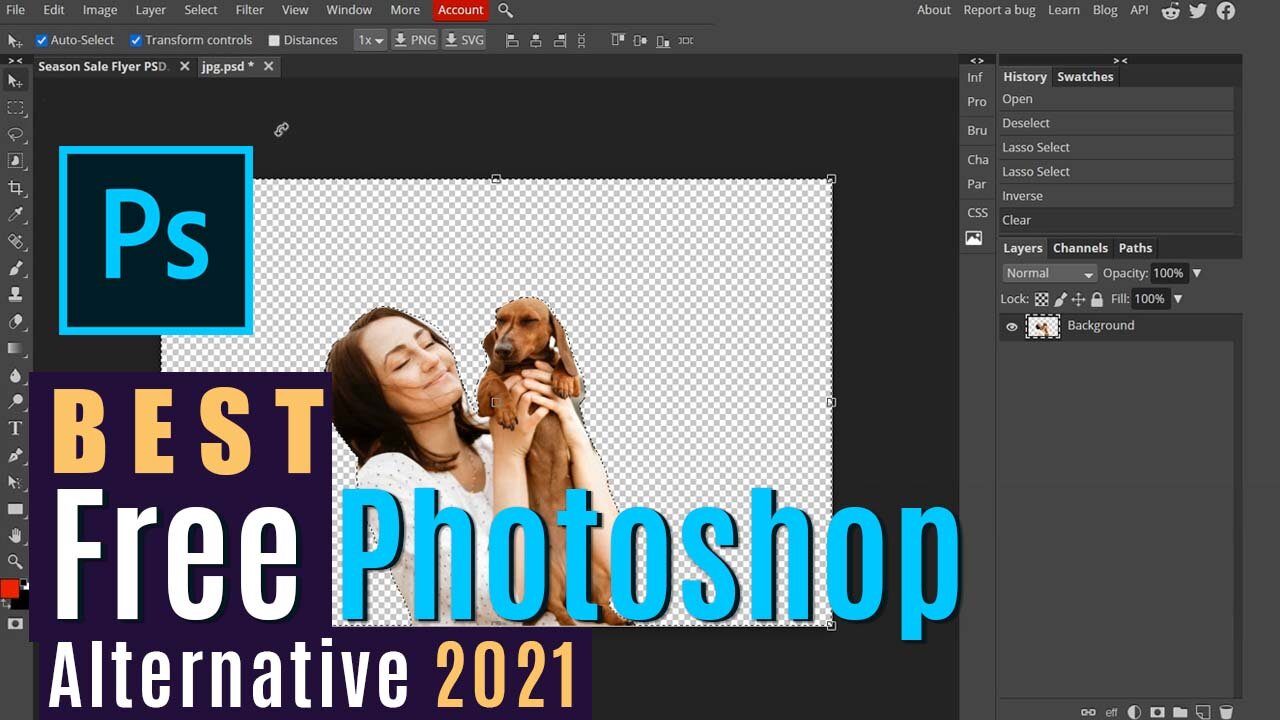Click the red Account button

click(461, 10)
